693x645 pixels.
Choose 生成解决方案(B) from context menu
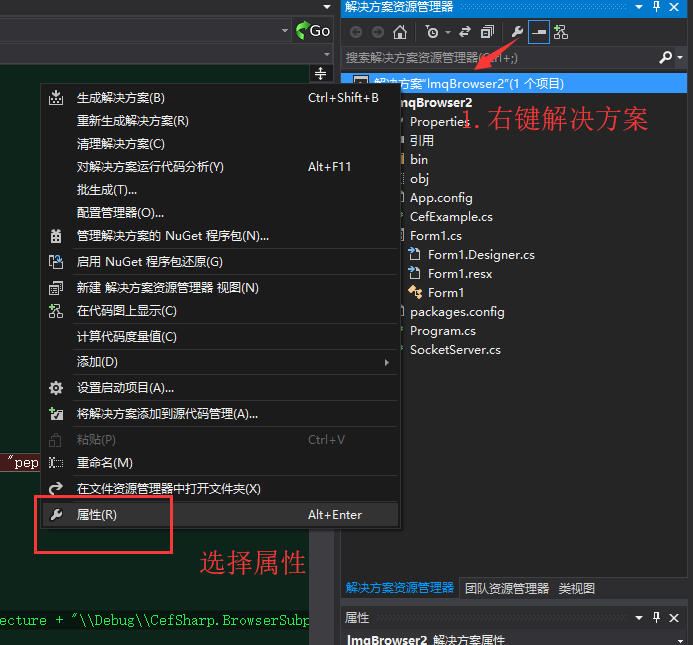pos(220,98)
